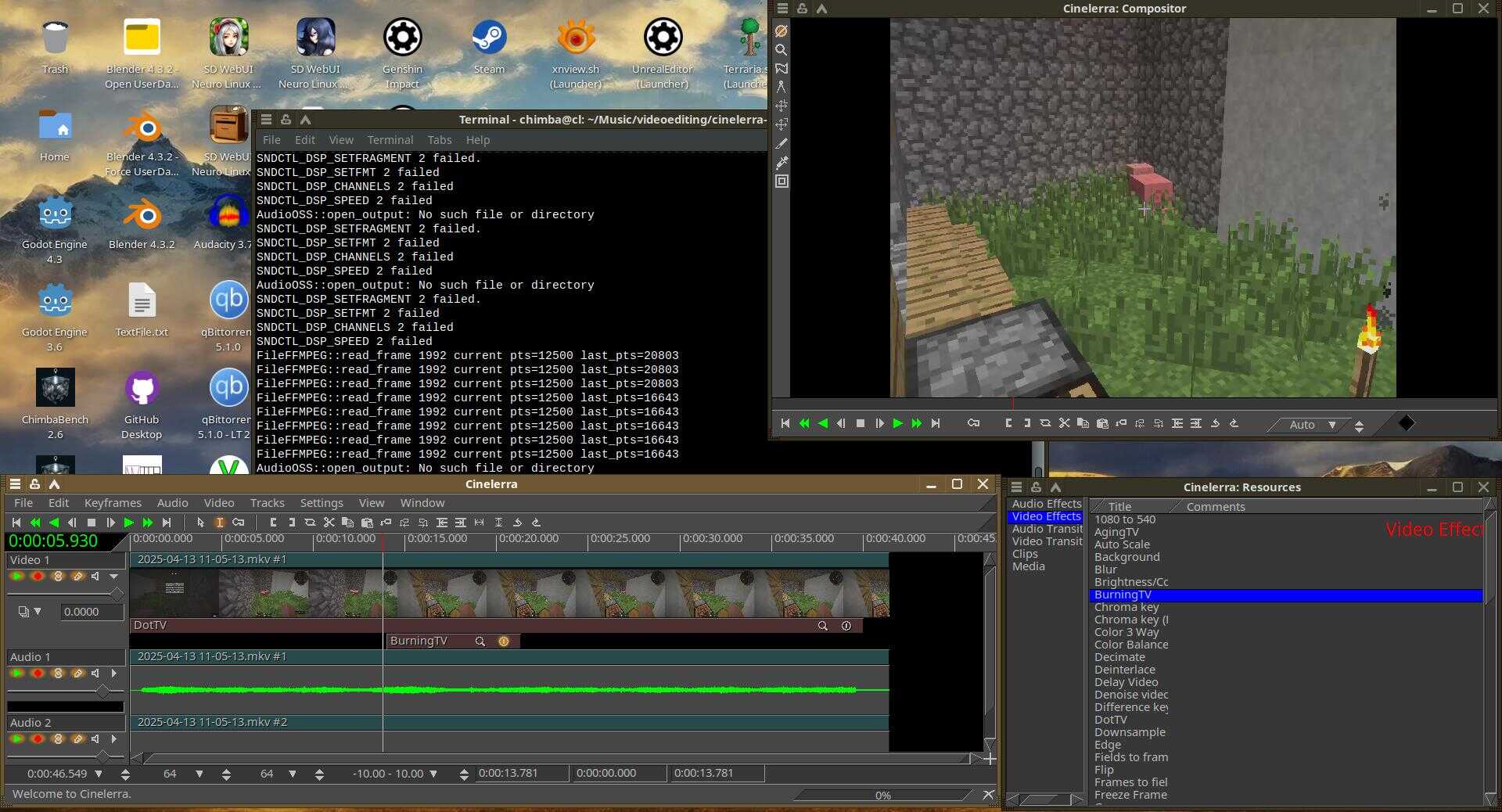Select Audio Effects in Resources panel

pos(1046,504)
